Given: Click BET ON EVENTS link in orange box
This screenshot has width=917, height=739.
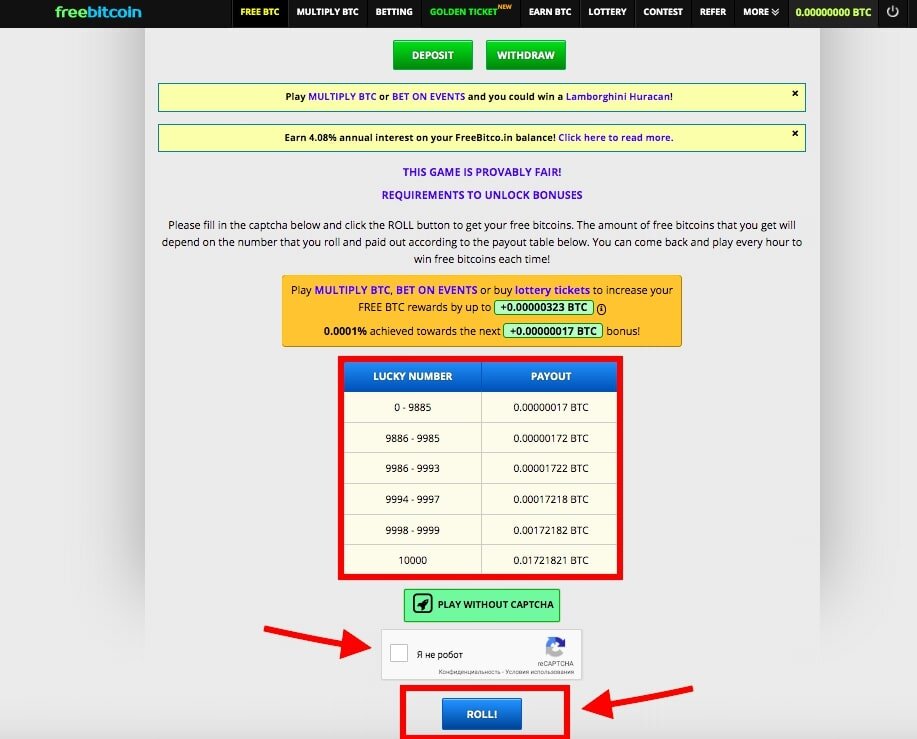Looking at the screenshot, I should (x=437, y=290).
